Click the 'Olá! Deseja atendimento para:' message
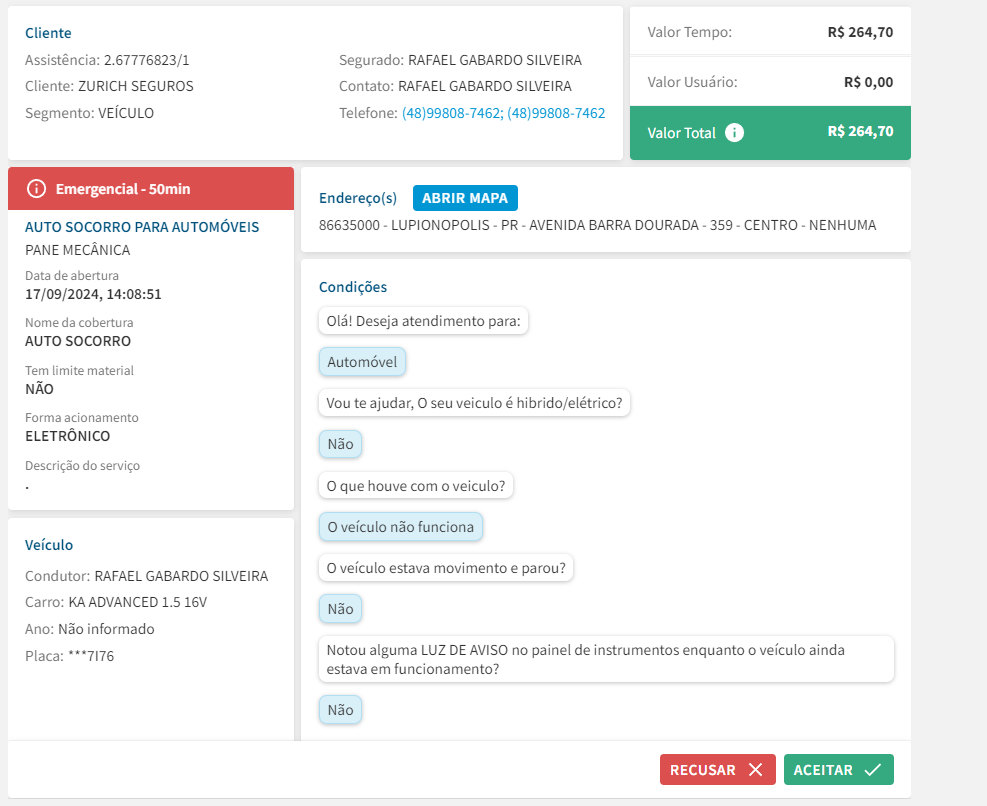This screenshot has height=806, width=987. (x=424, y=321)
